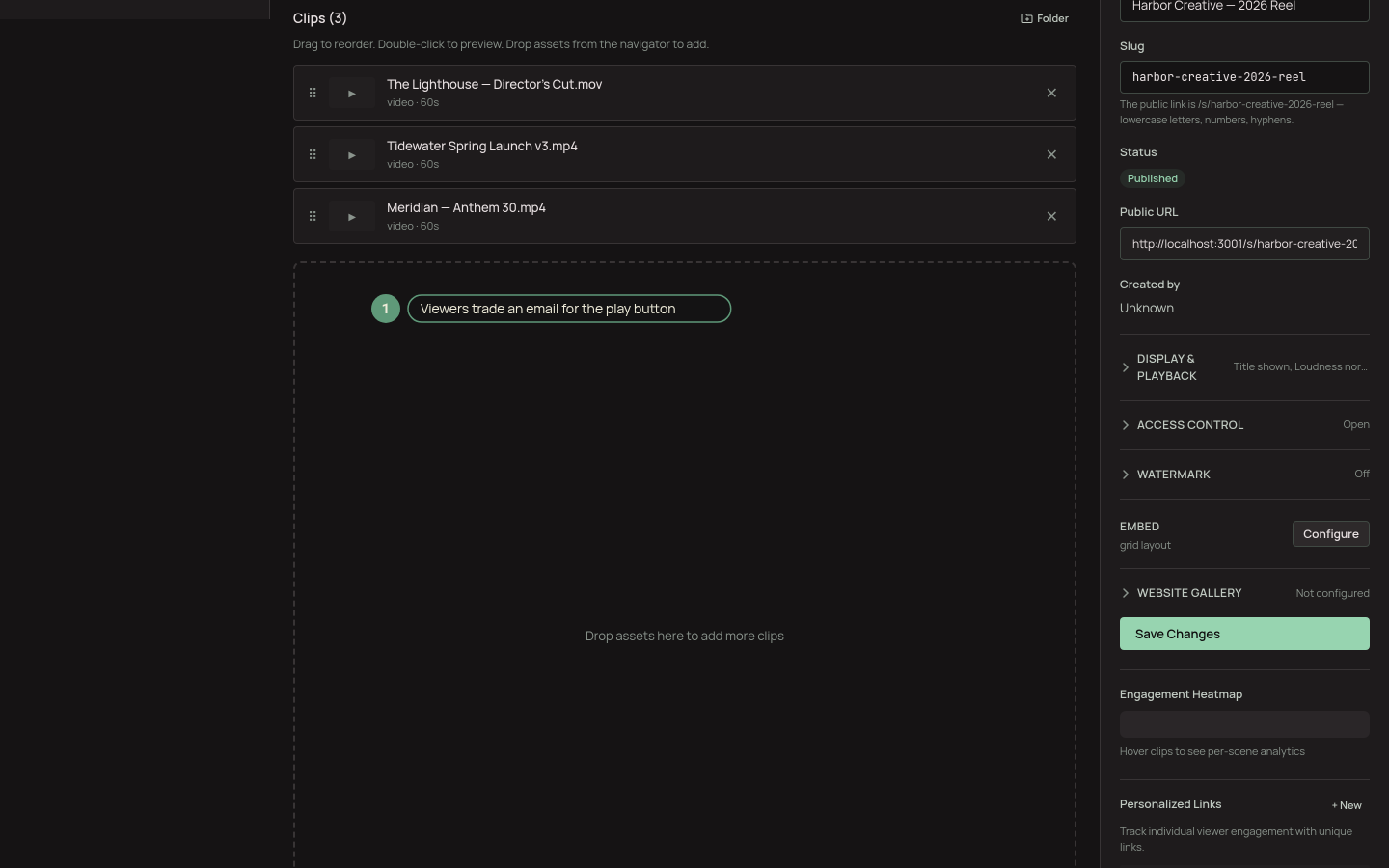Edit the reel title field

pos(1244,8)
